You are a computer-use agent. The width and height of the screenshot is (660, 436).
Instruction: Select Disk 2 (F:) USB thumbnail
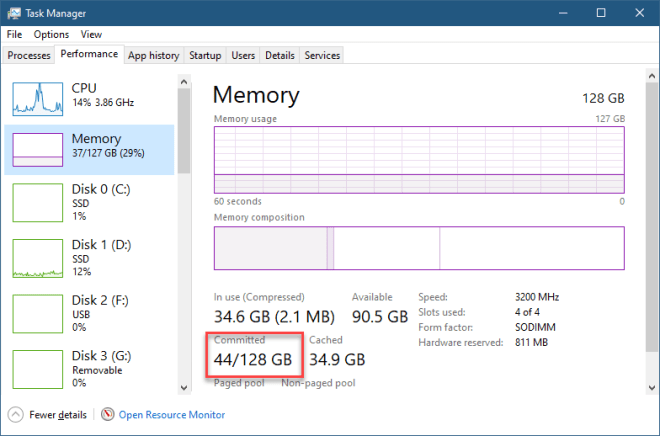37,313
